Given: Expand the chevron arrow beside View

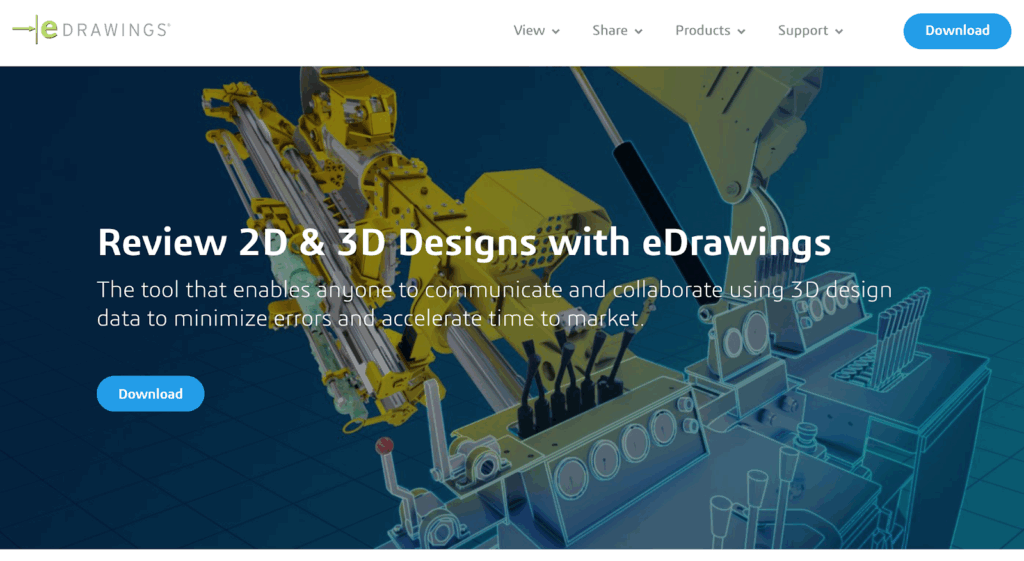Looking at the screenshot, I should click(x=556, y=32).
